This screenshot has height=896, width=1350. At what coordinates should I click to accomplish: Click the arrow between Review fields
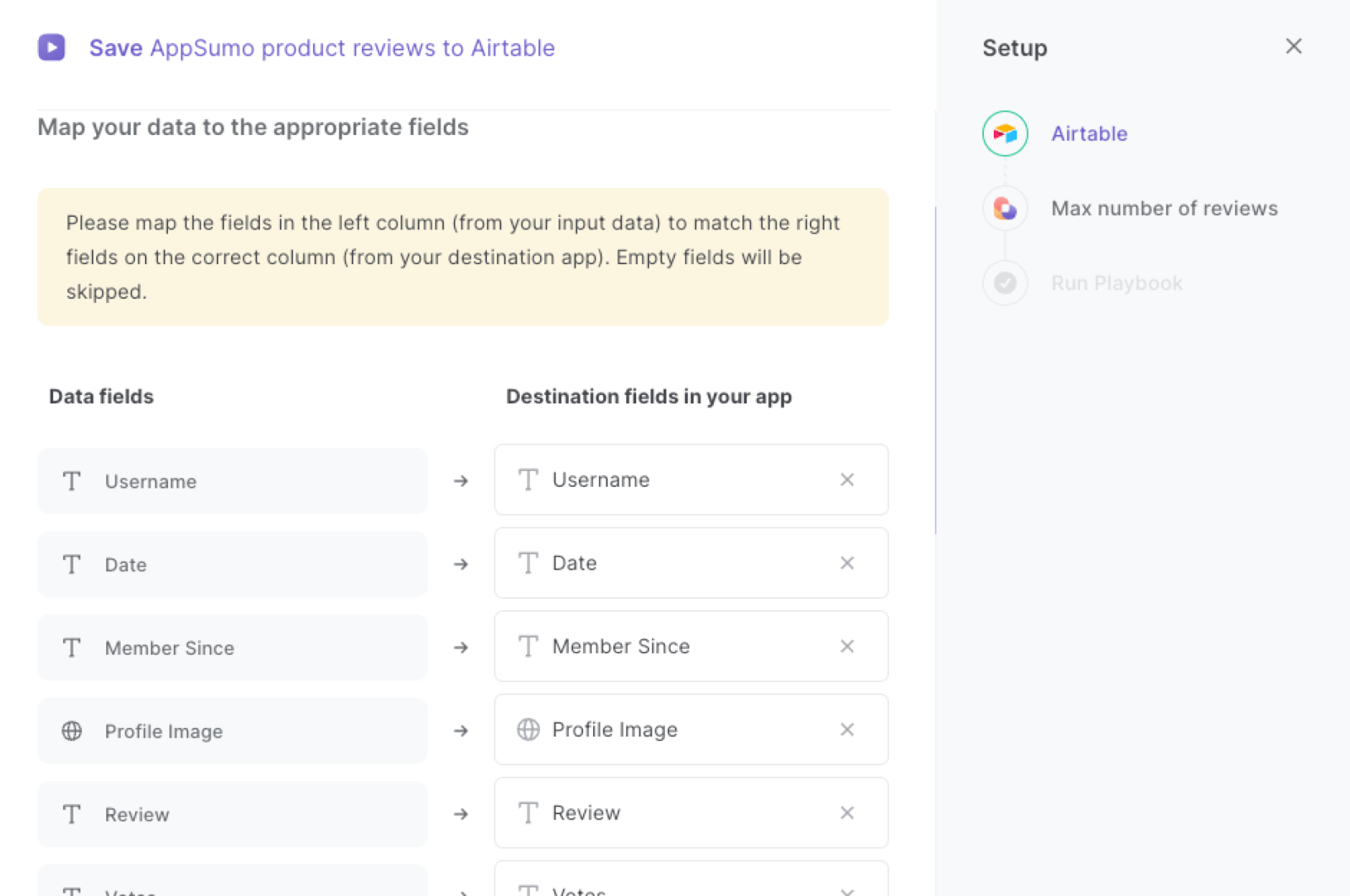coord(461,814)
